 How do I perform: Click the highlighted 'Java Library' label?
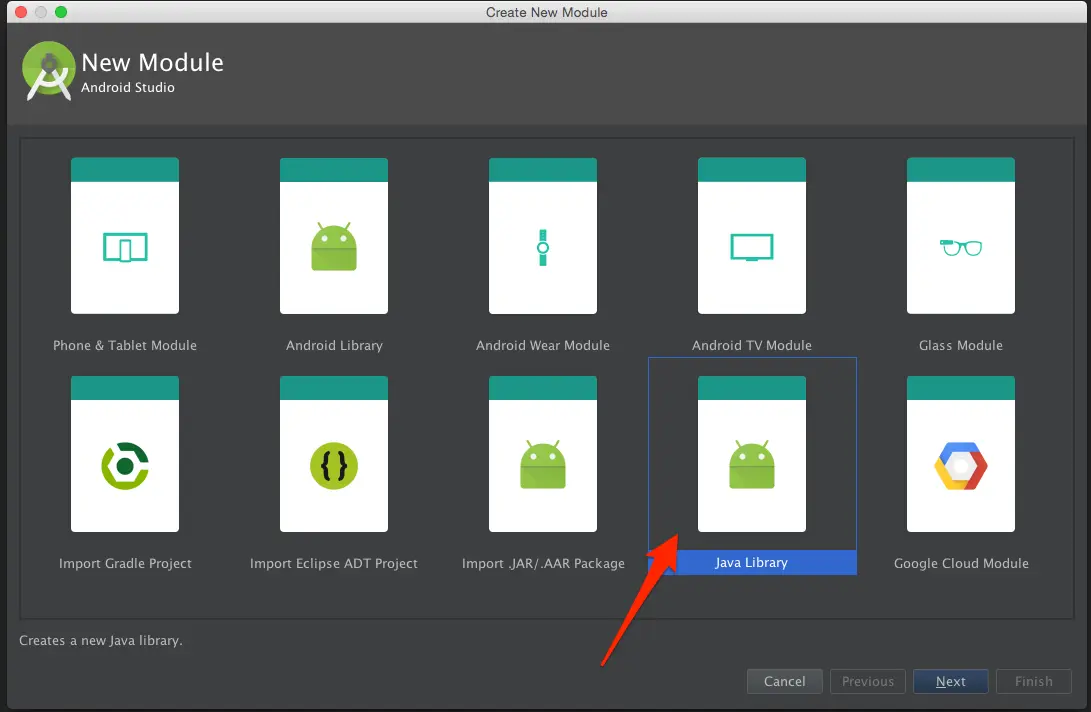pos(752,562)
